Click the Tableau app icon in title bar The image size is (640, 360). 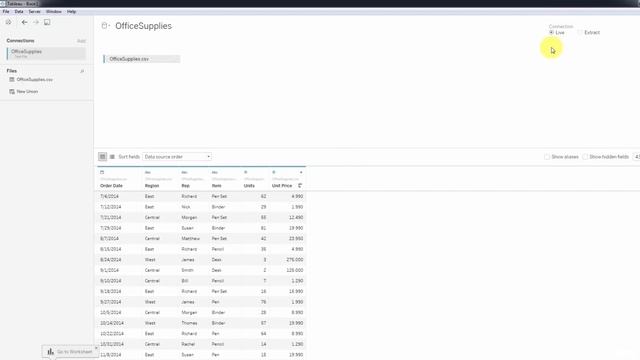click(3, 4)
